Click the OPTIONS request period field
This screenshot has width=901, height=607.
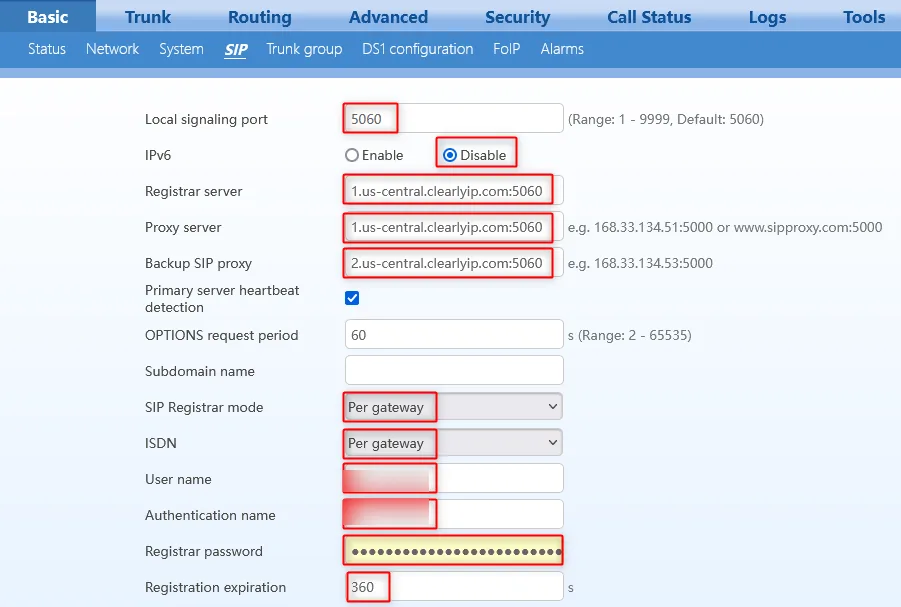454,335
